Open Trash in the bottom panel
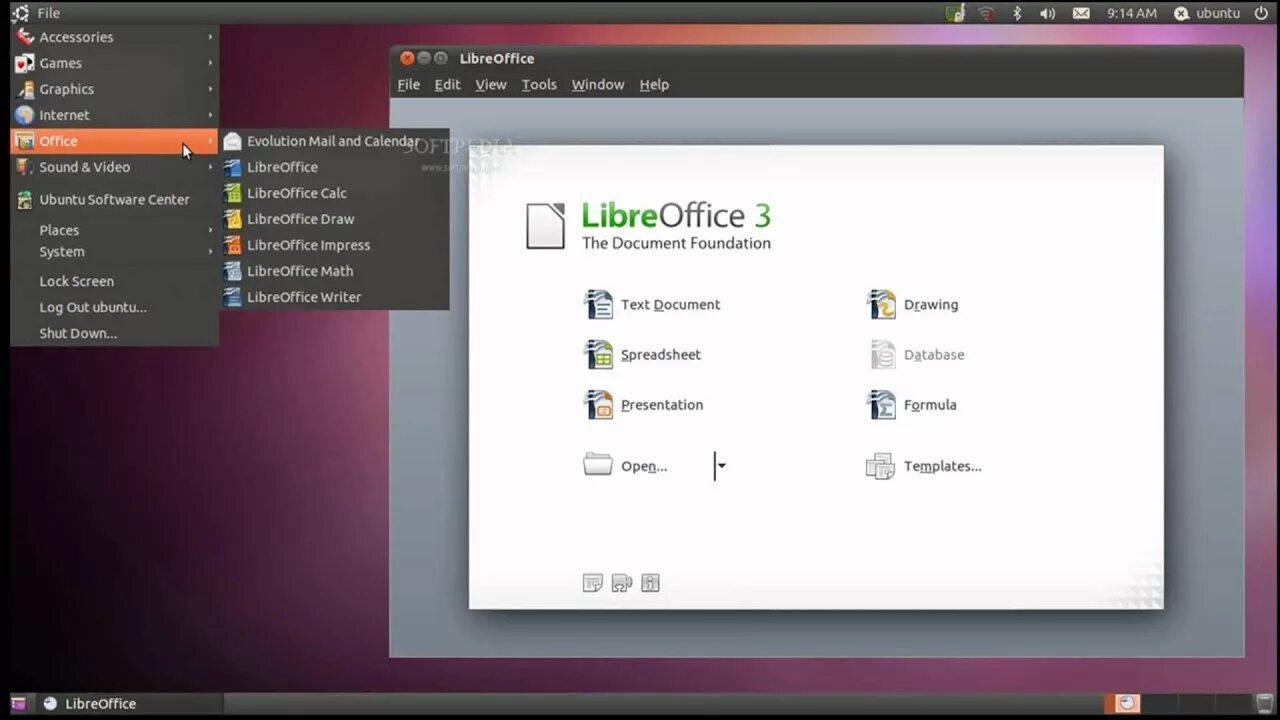Screen dimensions: 1280x720 click(x=1265, y=704)
